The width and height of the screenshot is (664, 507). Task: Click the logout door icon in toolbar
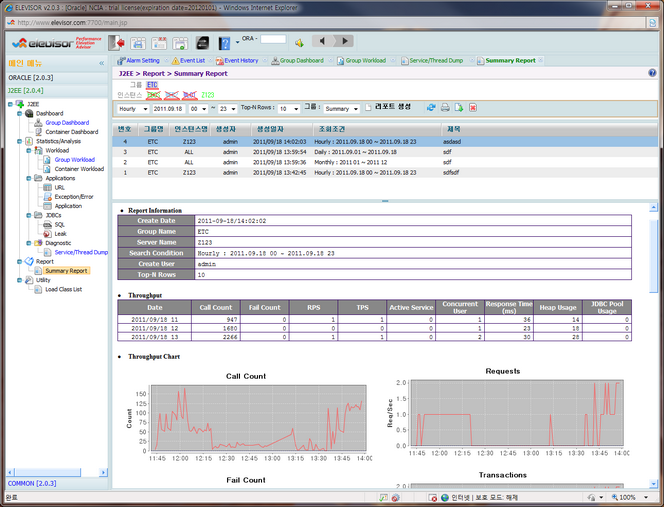coord(116,42)
